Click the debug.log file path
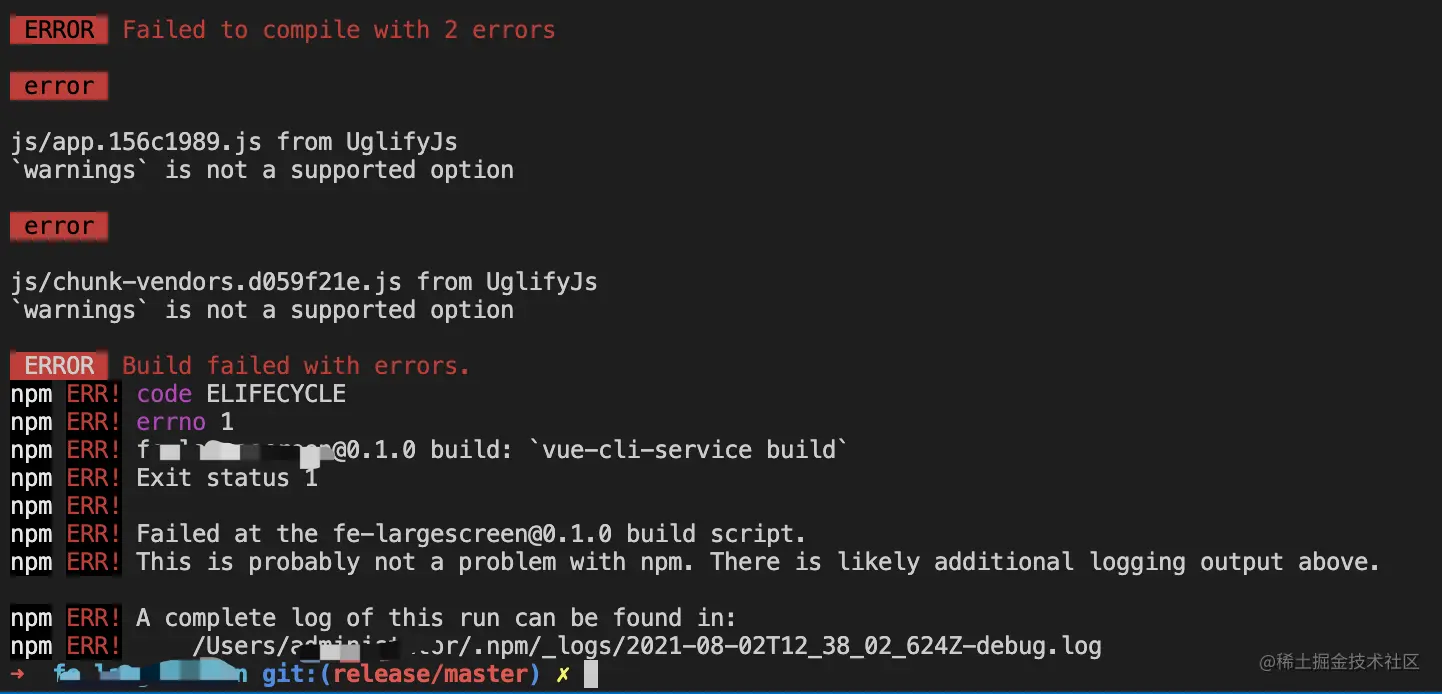 tap(647, 646)
